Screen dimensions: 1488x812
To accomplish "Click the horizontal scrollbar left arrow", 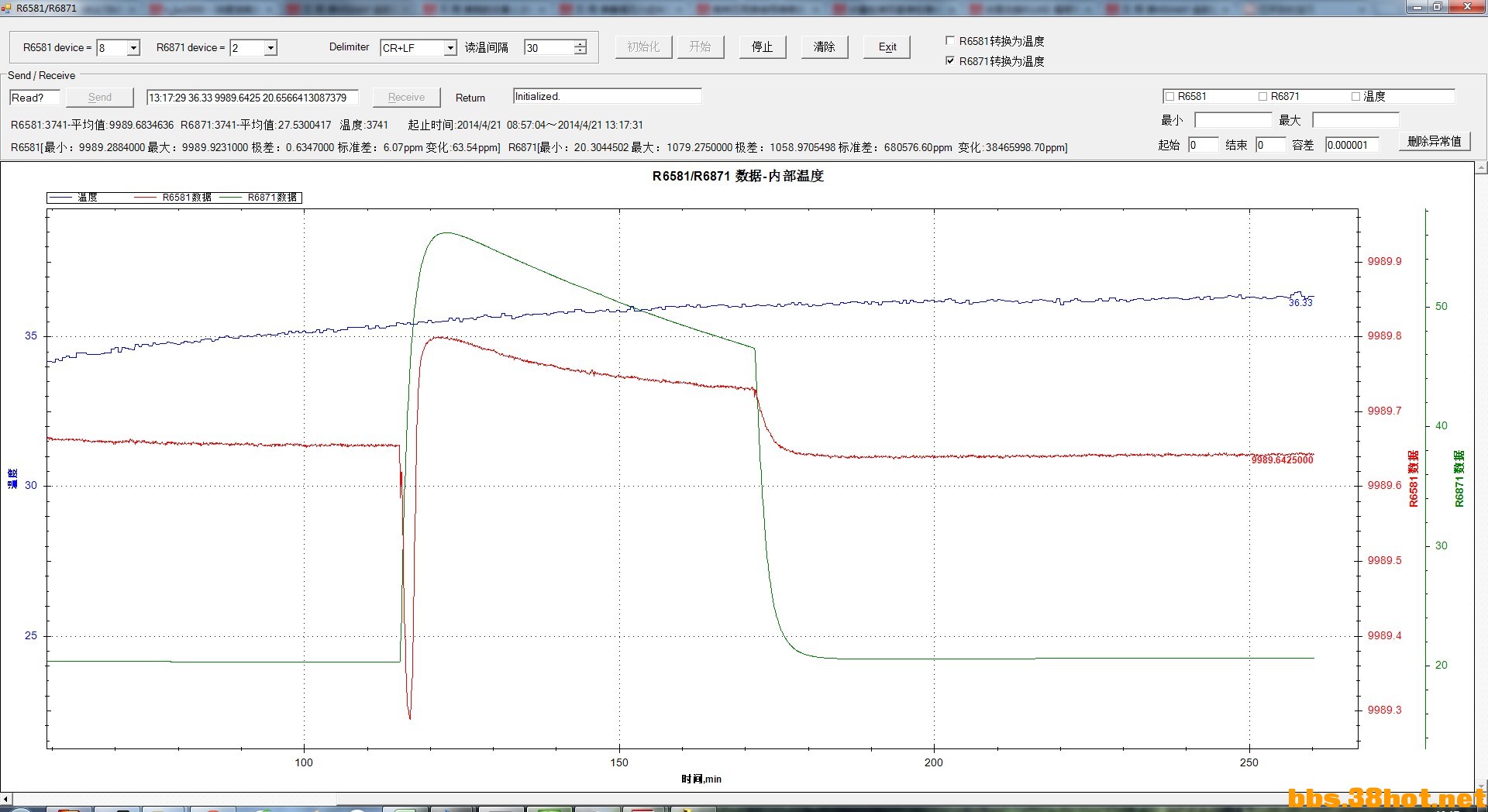I will [x=6, y=798].
